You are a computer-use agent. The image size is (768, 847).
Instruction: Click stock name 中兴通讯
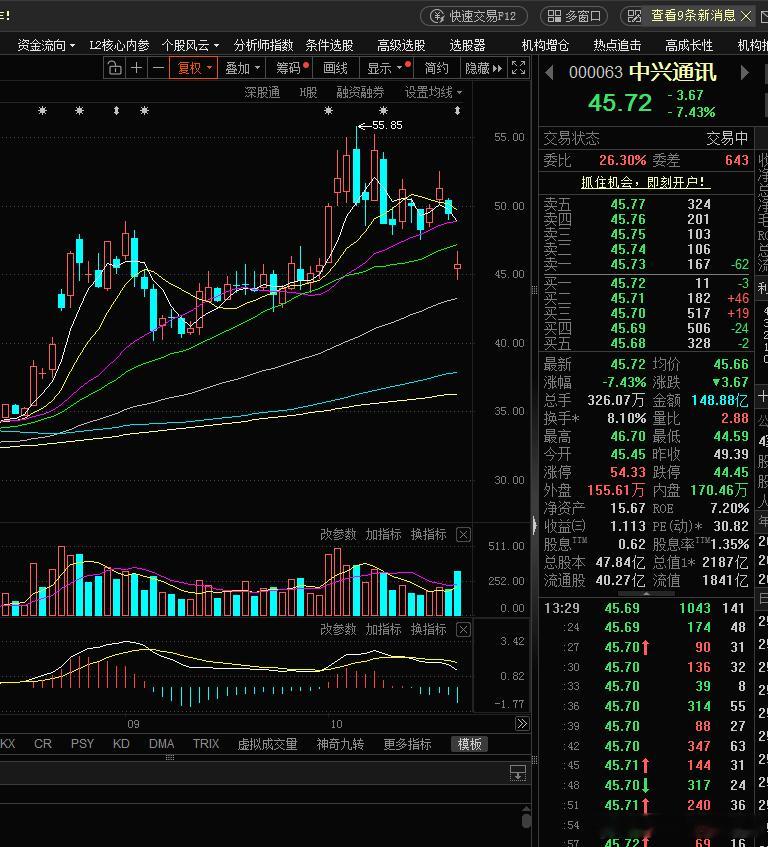pos(673,72)
